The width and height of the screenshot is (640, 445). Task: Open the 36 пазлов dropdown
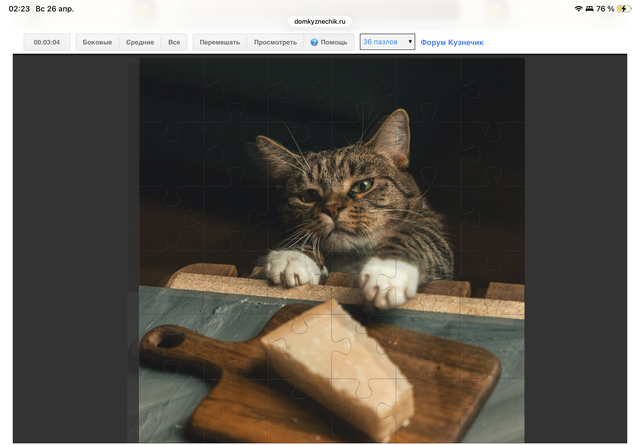(x=386, y=43)
